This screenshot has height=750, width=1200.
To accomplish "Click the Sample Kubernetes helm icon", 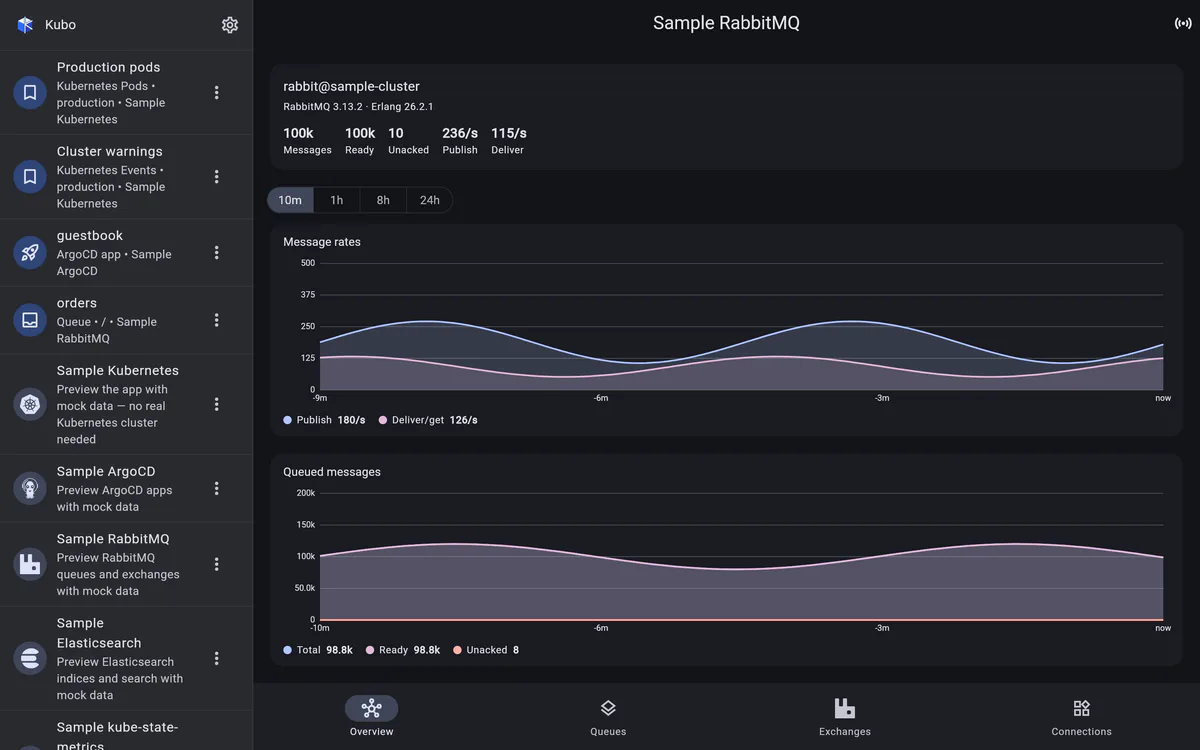I will [x=30, y=404].
